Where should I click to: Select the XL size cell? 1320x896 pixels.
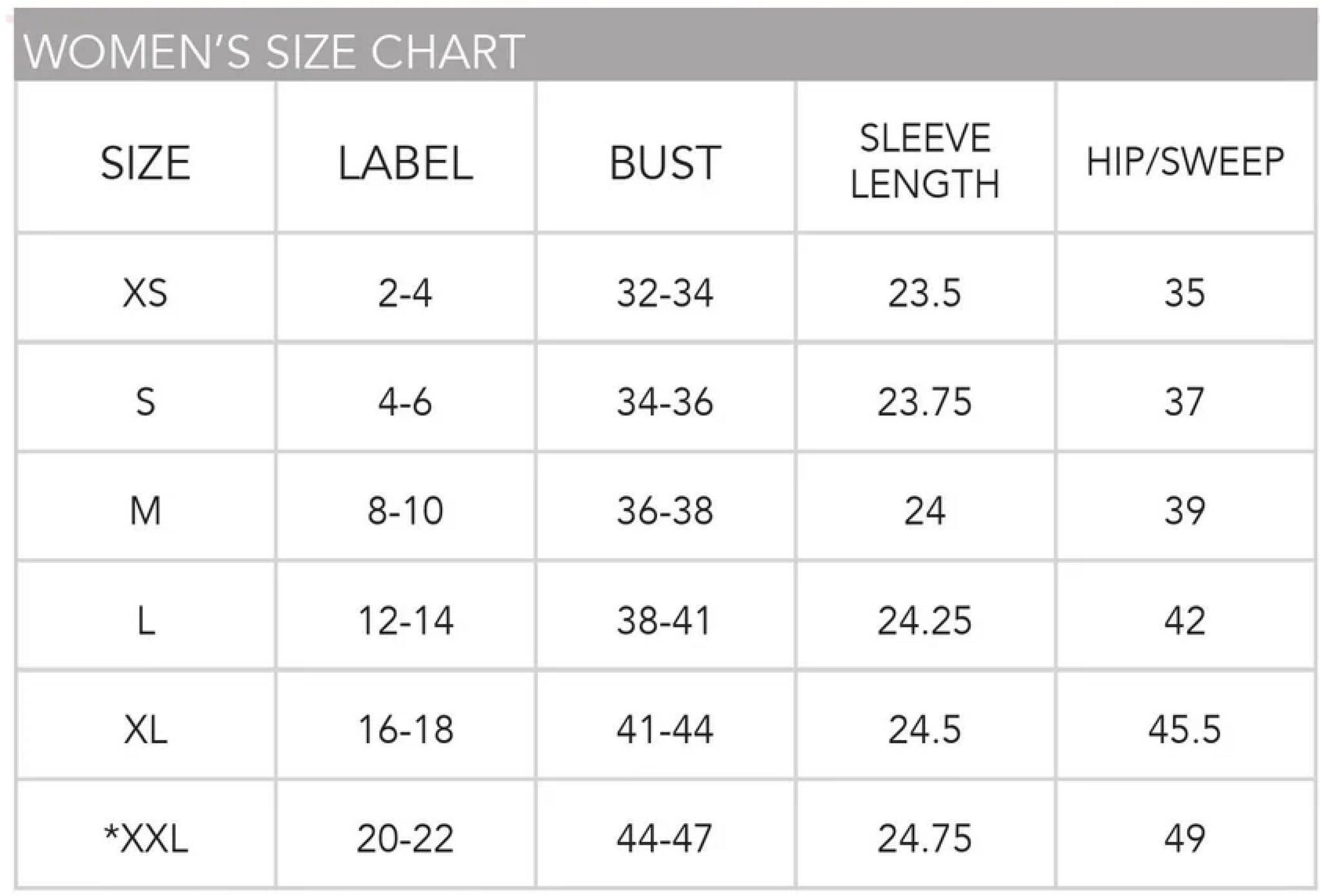(146, 730)
